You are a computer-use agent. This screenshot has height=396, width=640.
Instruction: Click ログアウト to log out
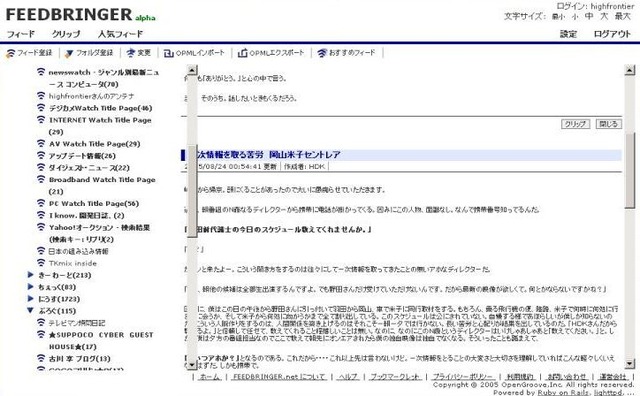612,34
